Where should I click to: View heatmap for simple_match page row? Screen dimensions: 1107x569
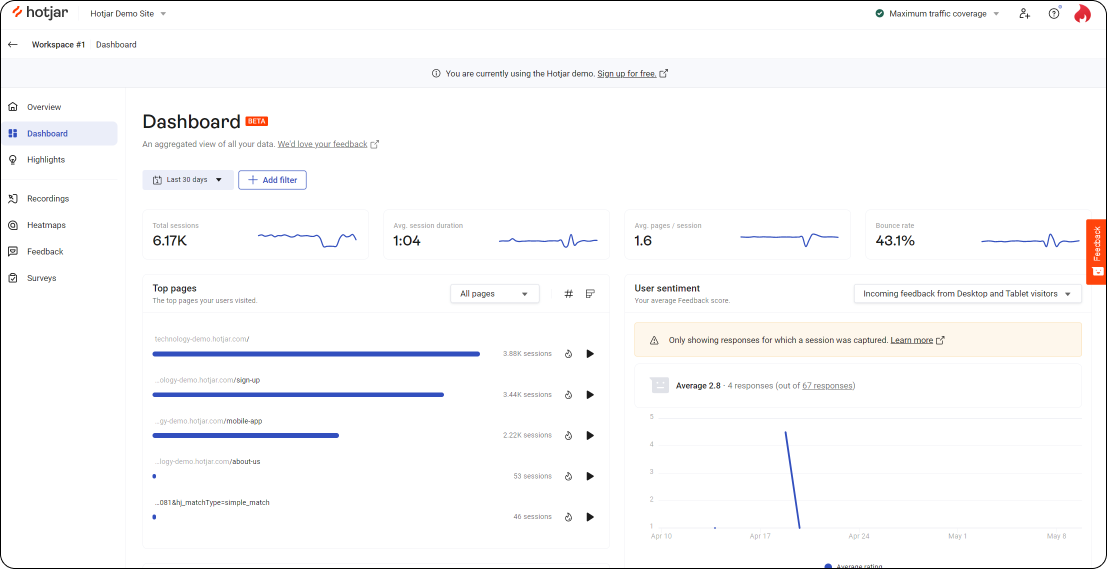point(568,517)
